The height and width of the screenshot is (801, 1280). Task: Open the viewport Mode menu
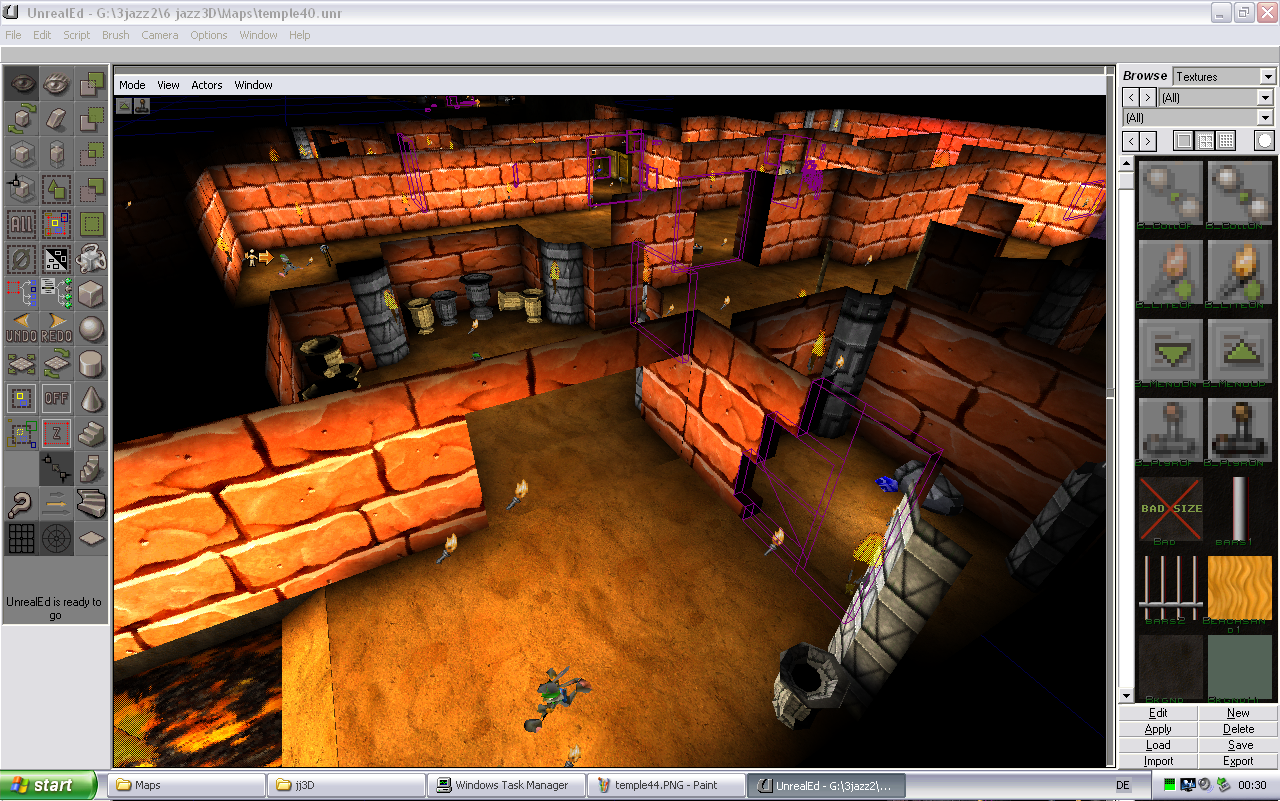click(132, 85)
